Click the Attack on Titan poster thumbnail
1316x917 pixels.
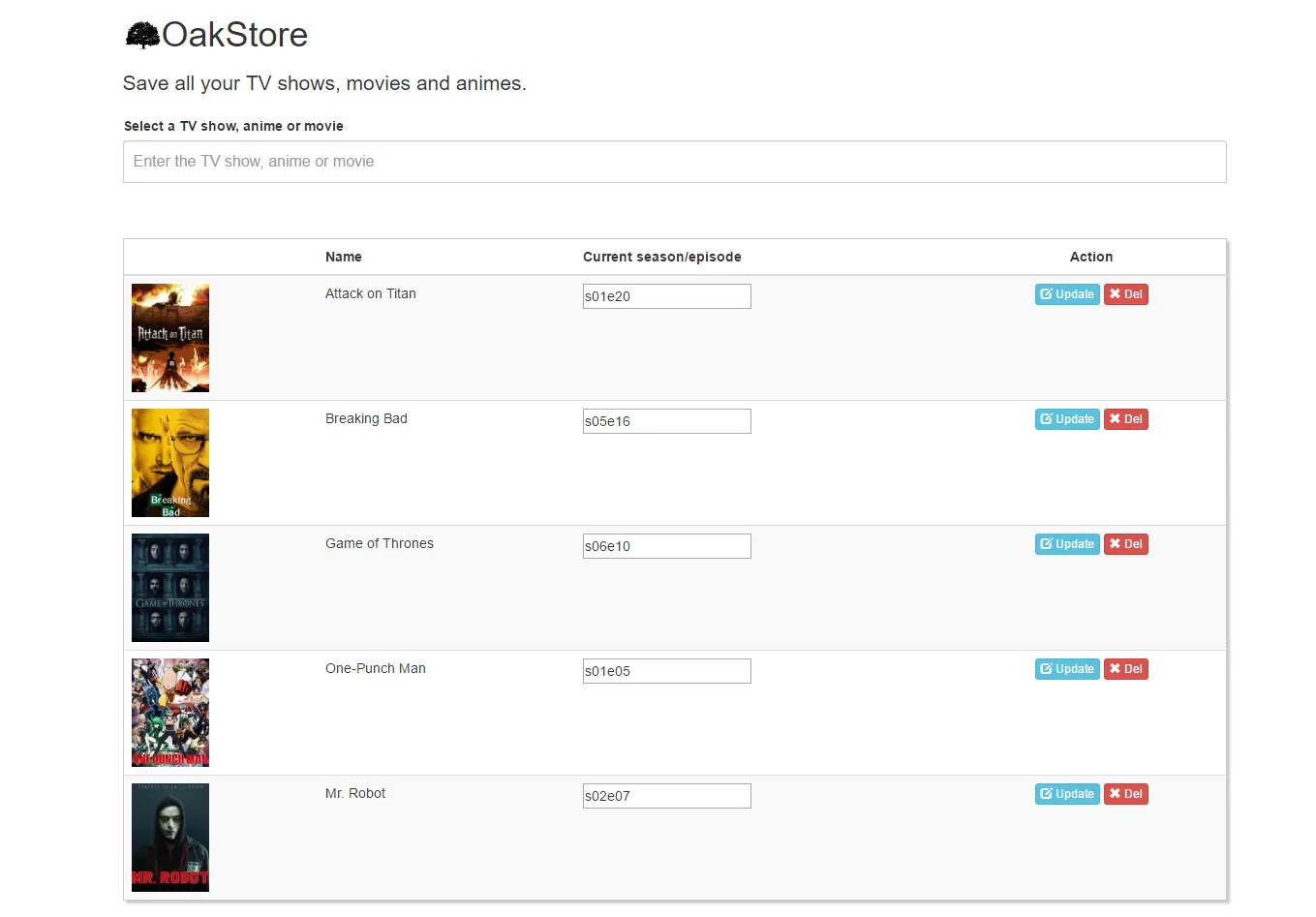(170, 338)
